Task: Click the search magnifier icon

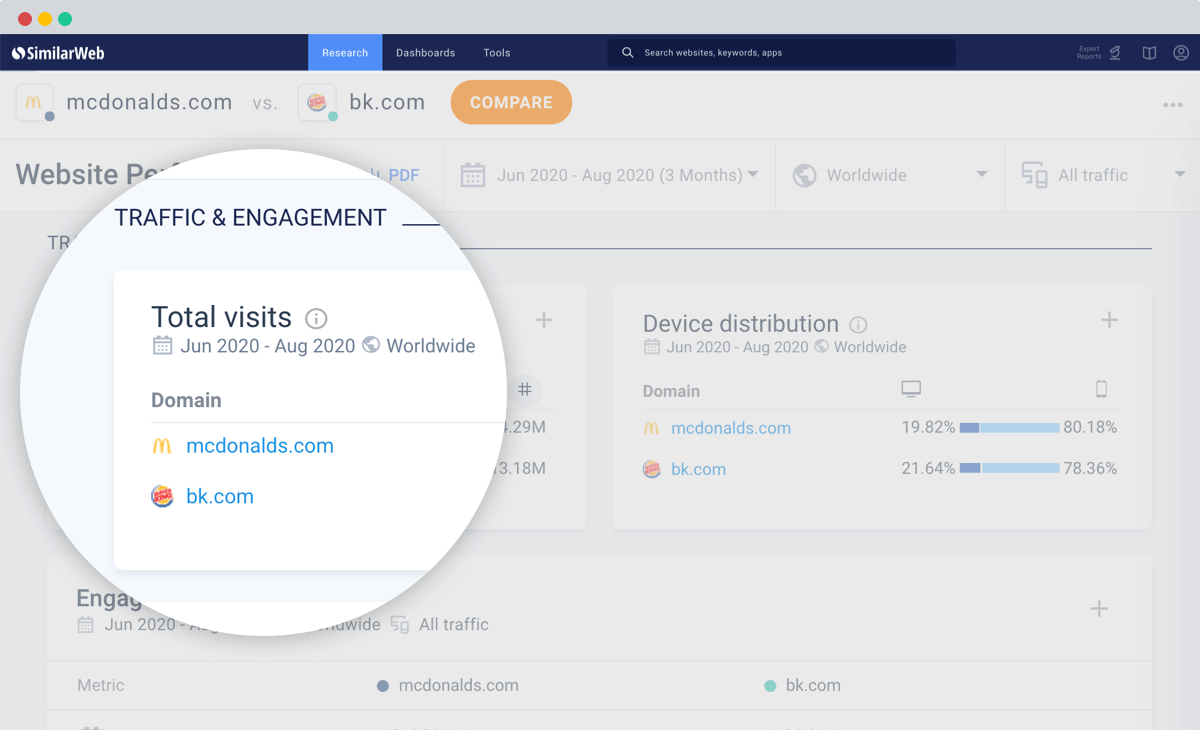Action: [628, 53]
